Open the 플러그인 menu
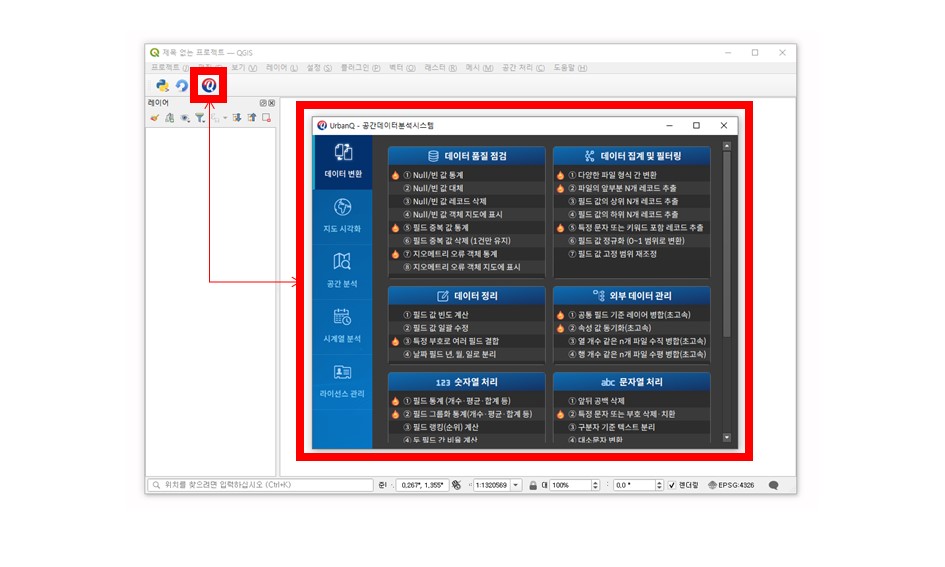945x567 pixels. click(360, 68)
